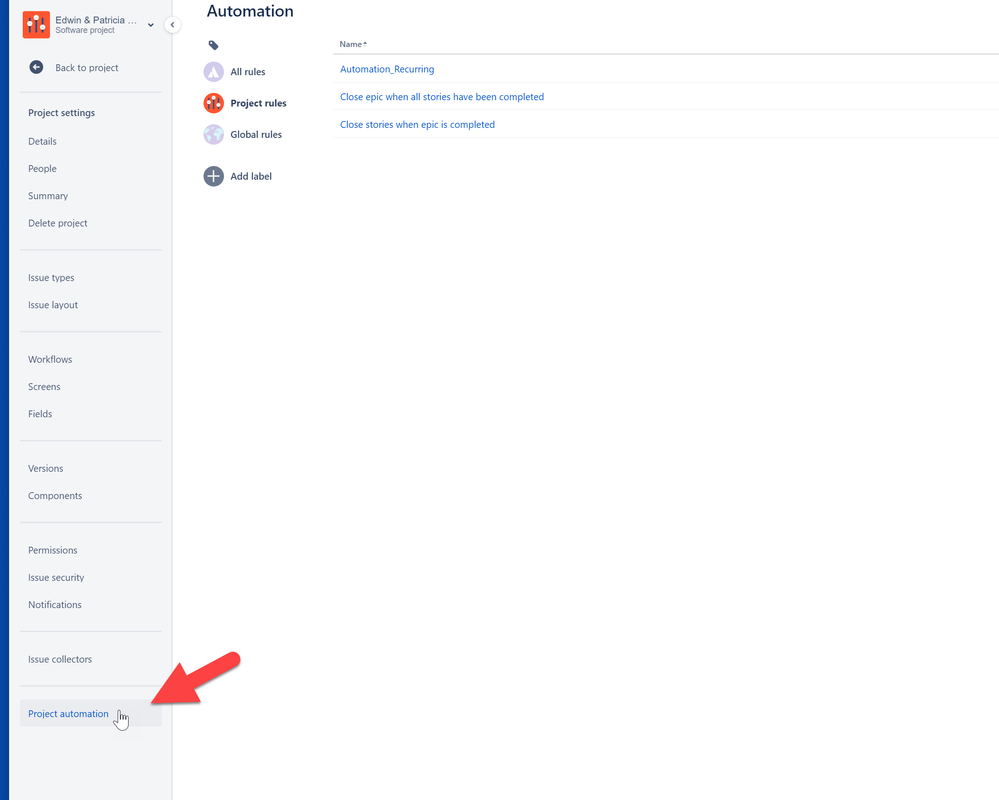Open Issue collectors page
Screen dimensions: 999x800
[x=60, y=659]
